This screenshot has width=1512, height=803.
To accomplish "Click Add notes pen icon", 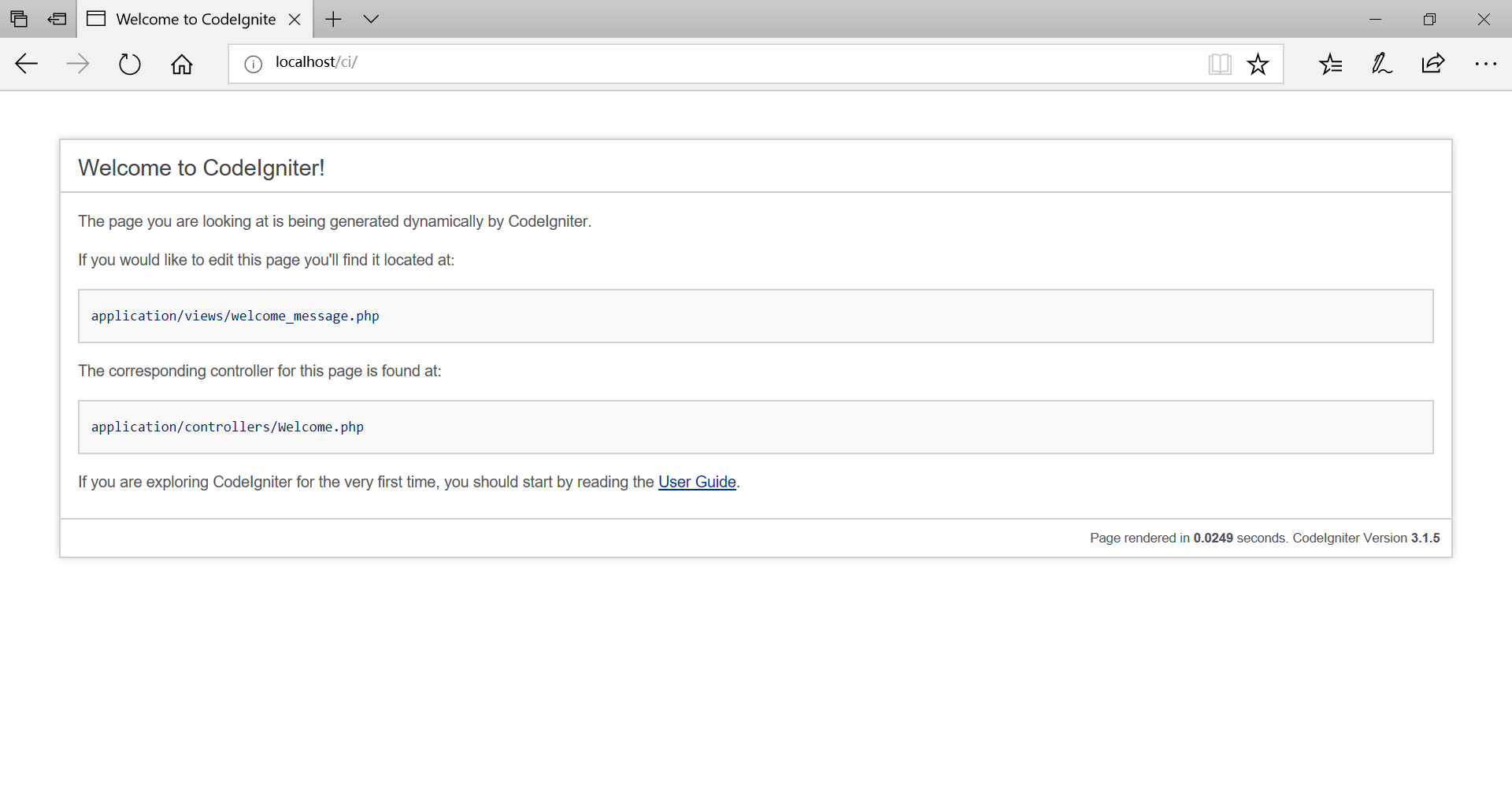I will pos(1382,64).
